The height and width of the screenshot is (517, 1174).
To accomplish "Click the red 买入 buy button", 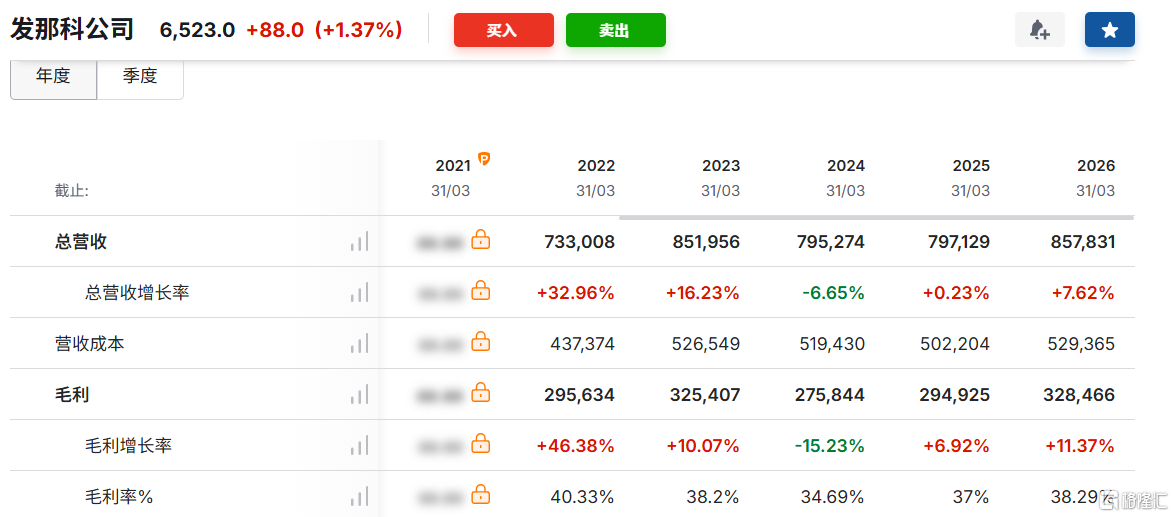I will pos(504,30).
